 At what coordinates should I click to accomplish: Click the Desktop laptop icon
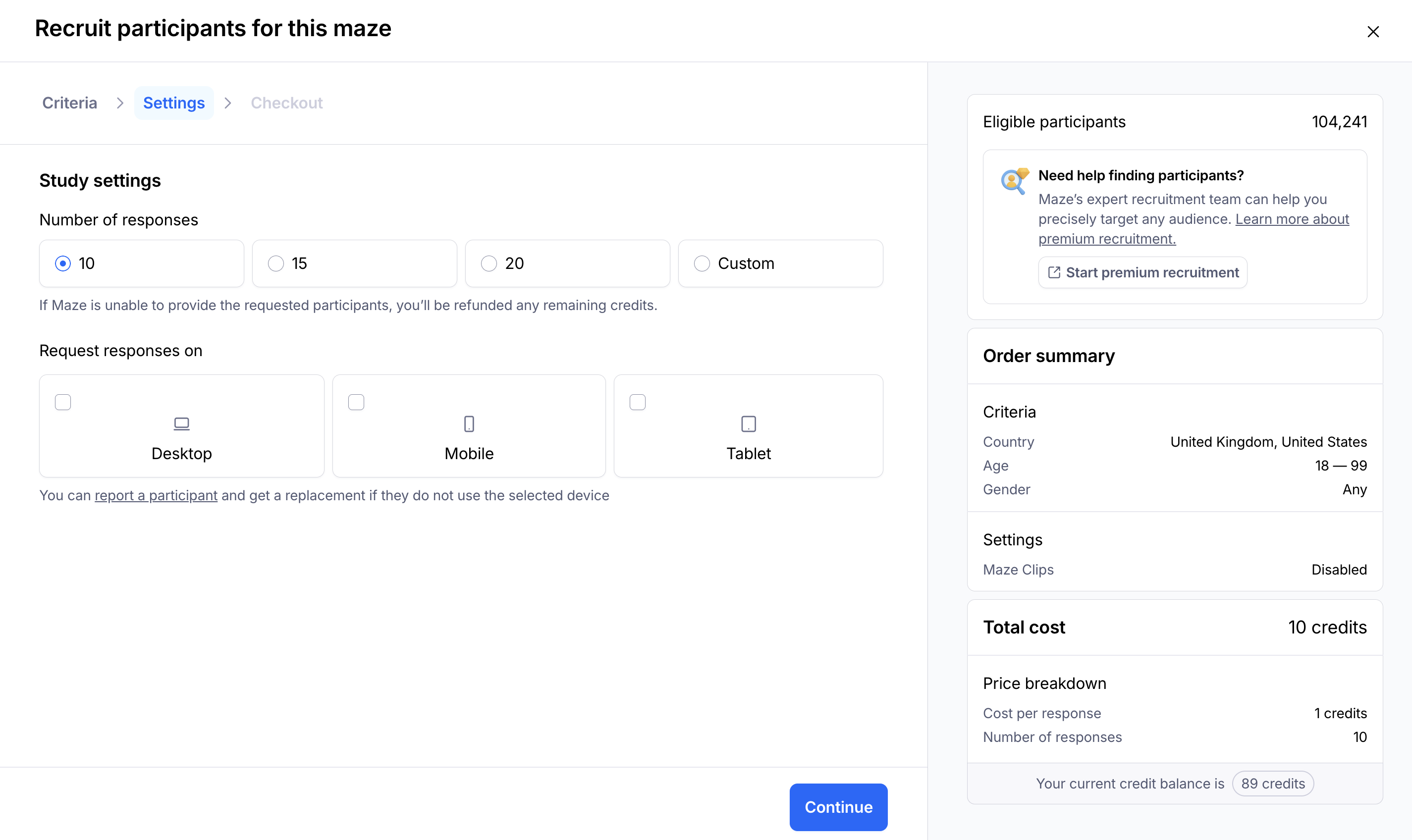pos(181,423)
